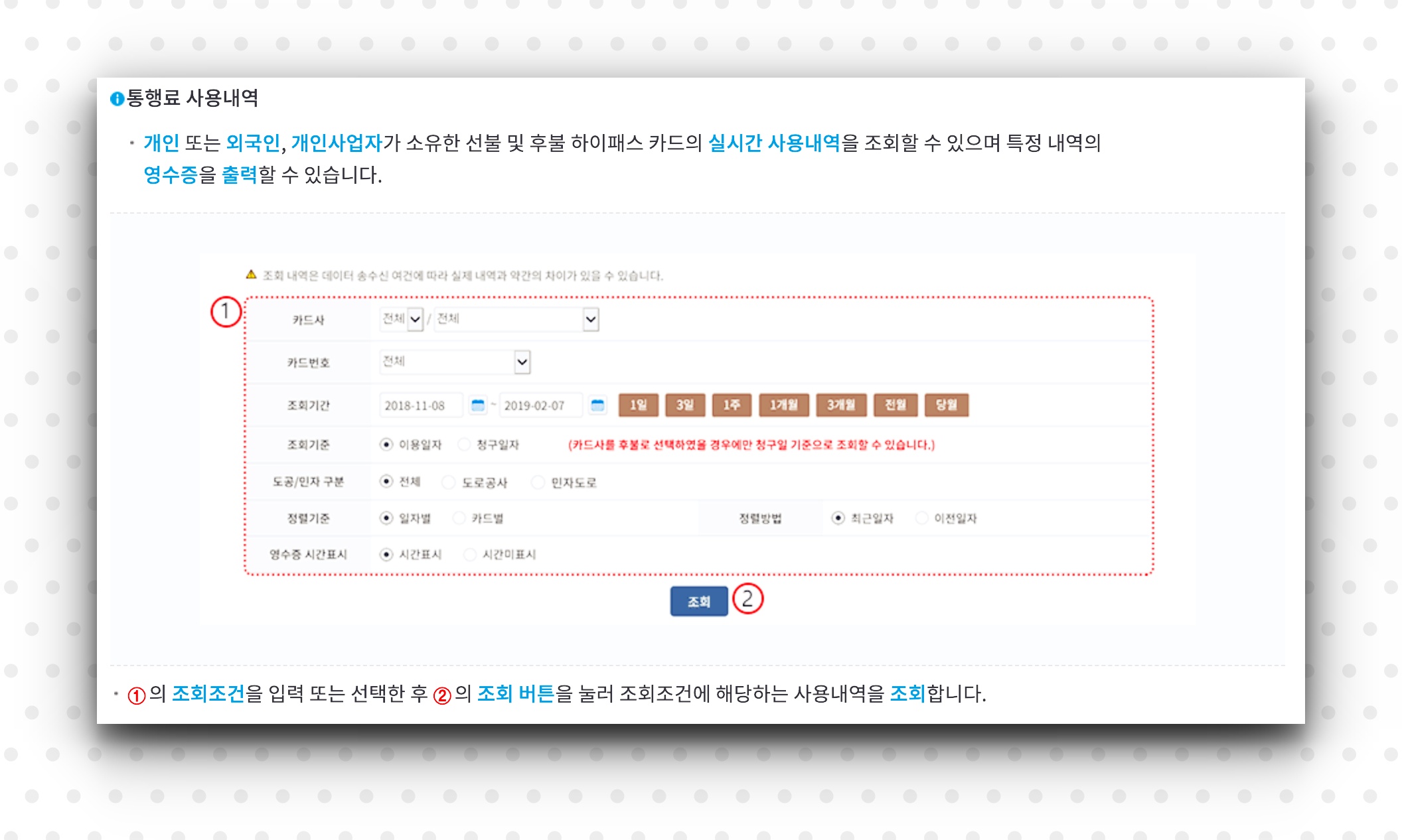Screen dimensions: 1402x840
Task: Click the red circled number 1 marker
Action: point(225,312)
